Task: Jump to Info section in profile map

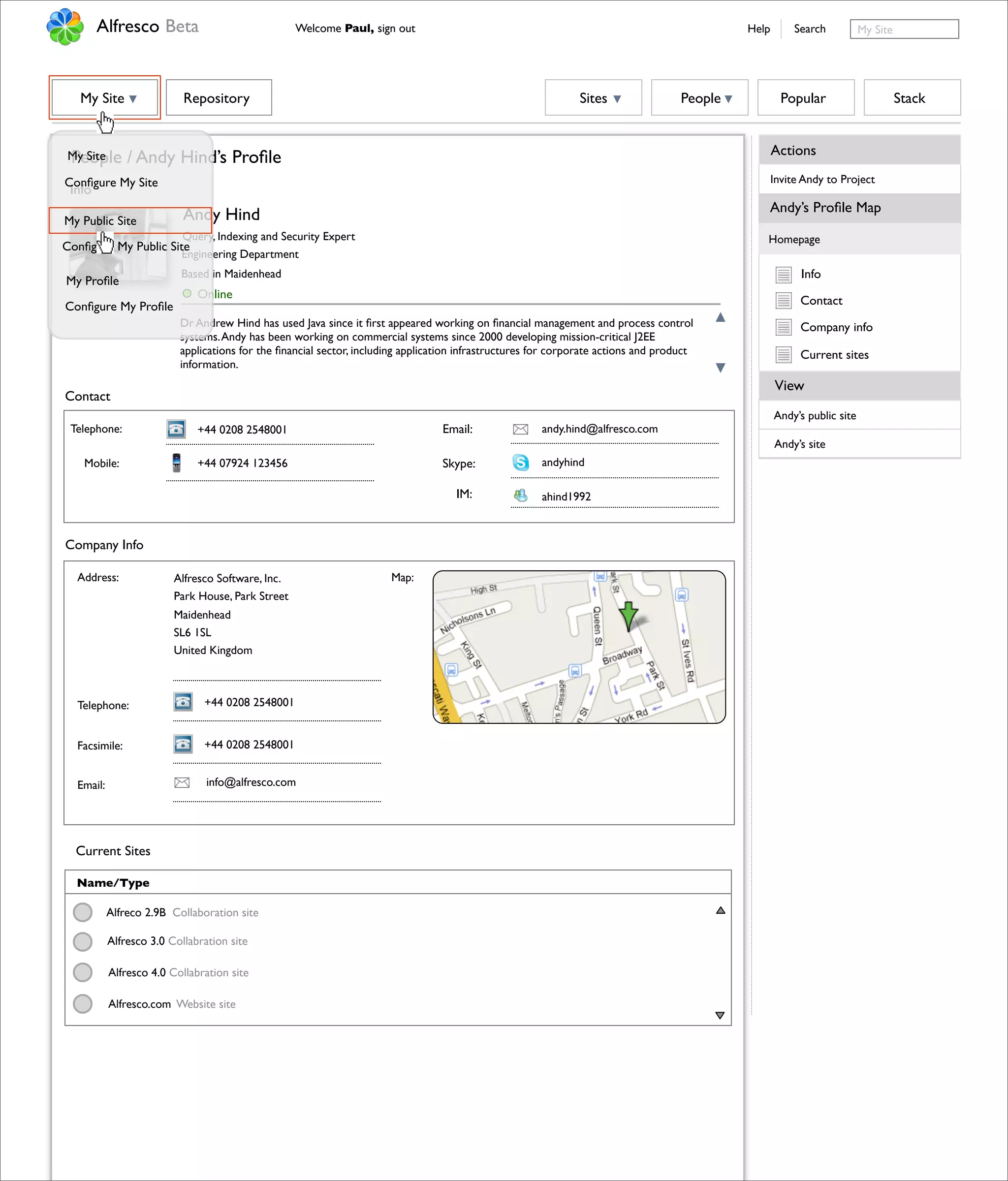Action: point(810,274)
